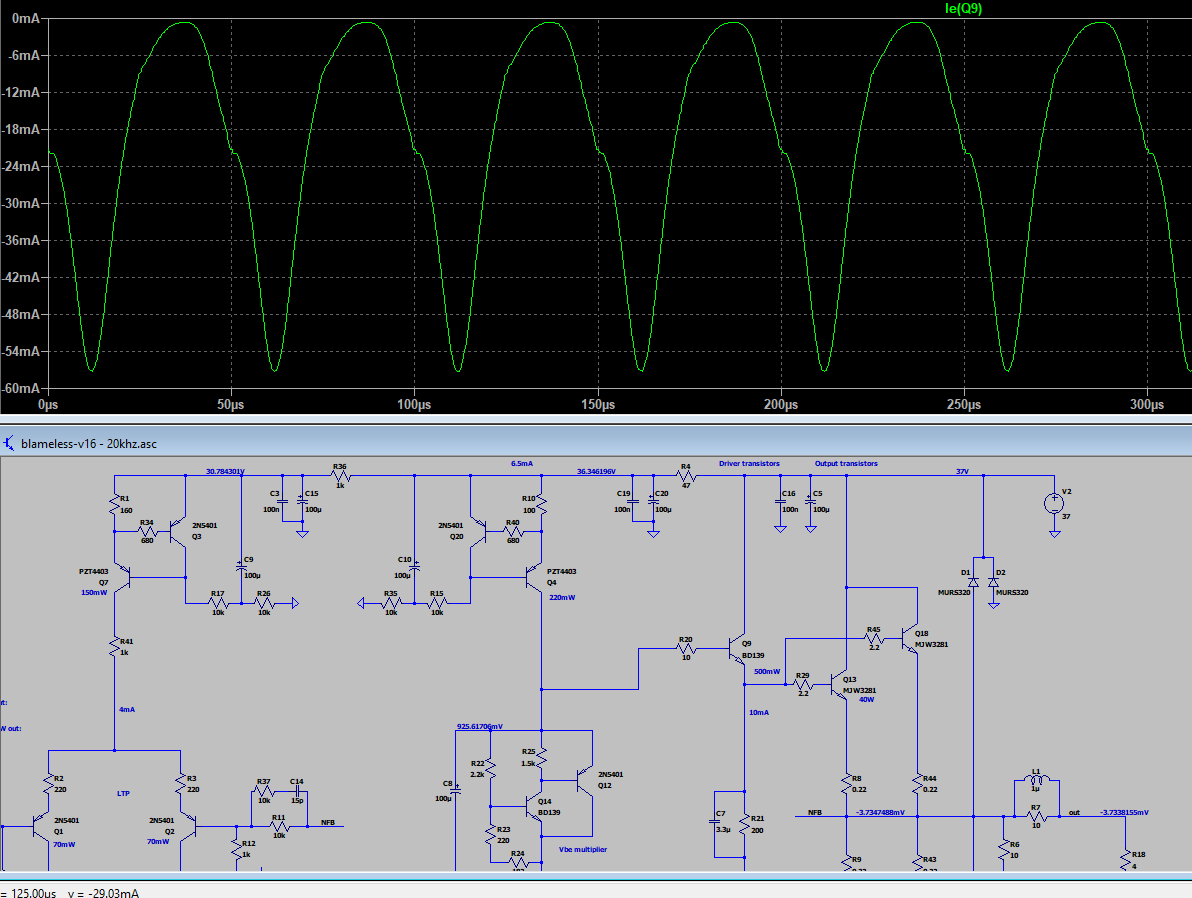Viewport: 1192px width, 898px height.
Task: Select LTP transistor Q2 2N5401
Action: pos(189,827)
